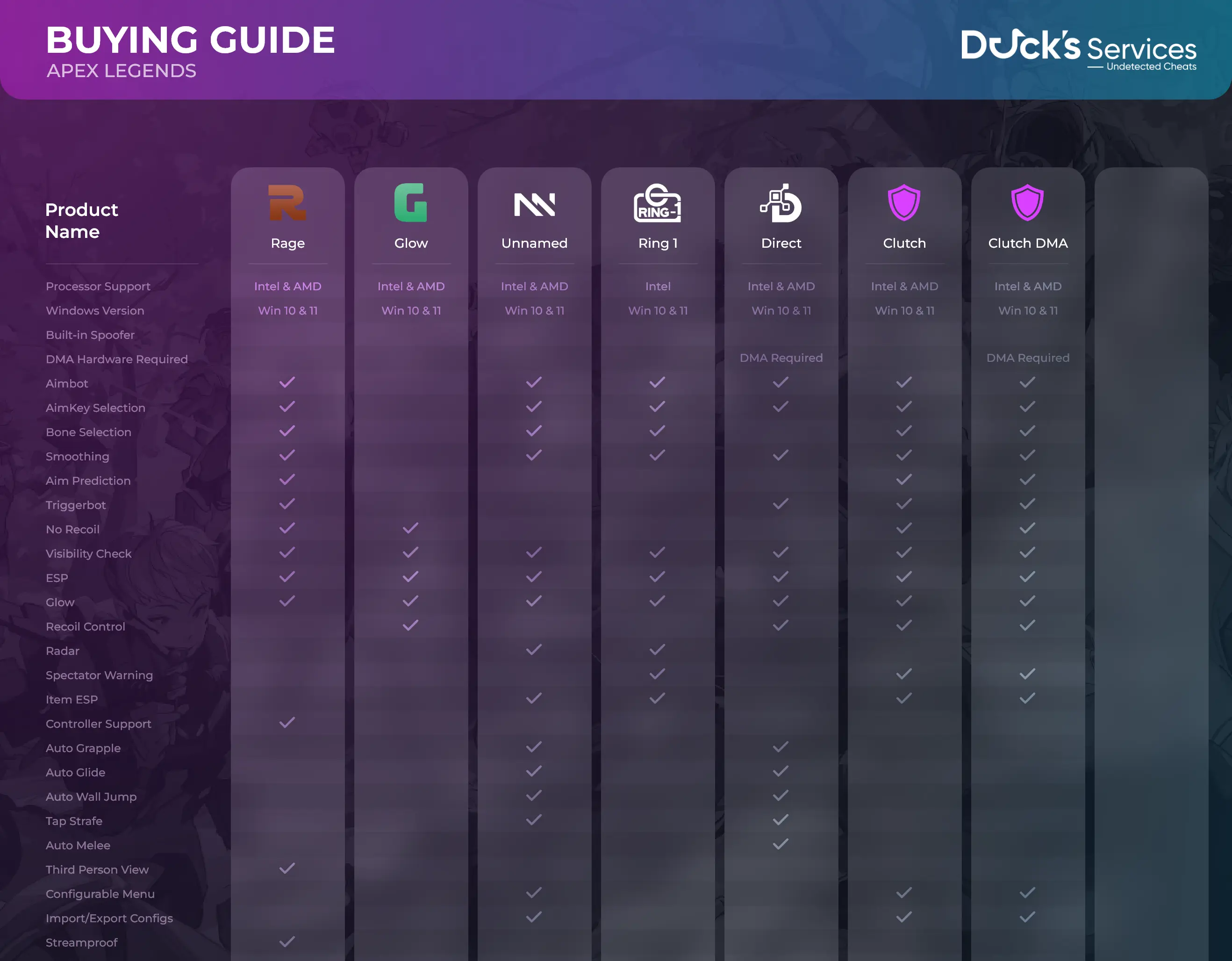Click Clutch's Spectator Warning checkmark

(x=904, y=674)
